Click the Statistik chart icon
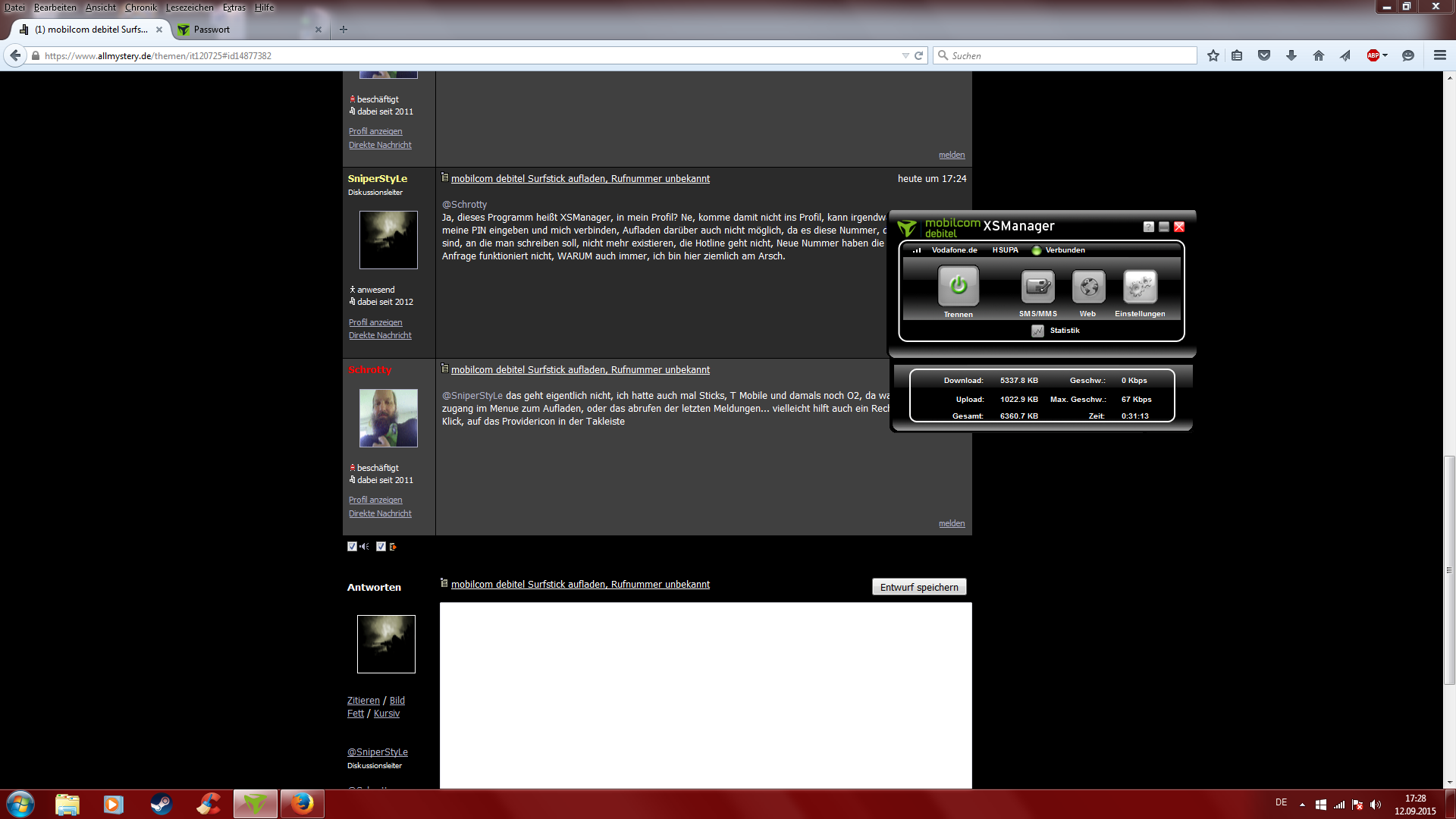Viewport: 1456px width, 819px height. coord(1037,331)
